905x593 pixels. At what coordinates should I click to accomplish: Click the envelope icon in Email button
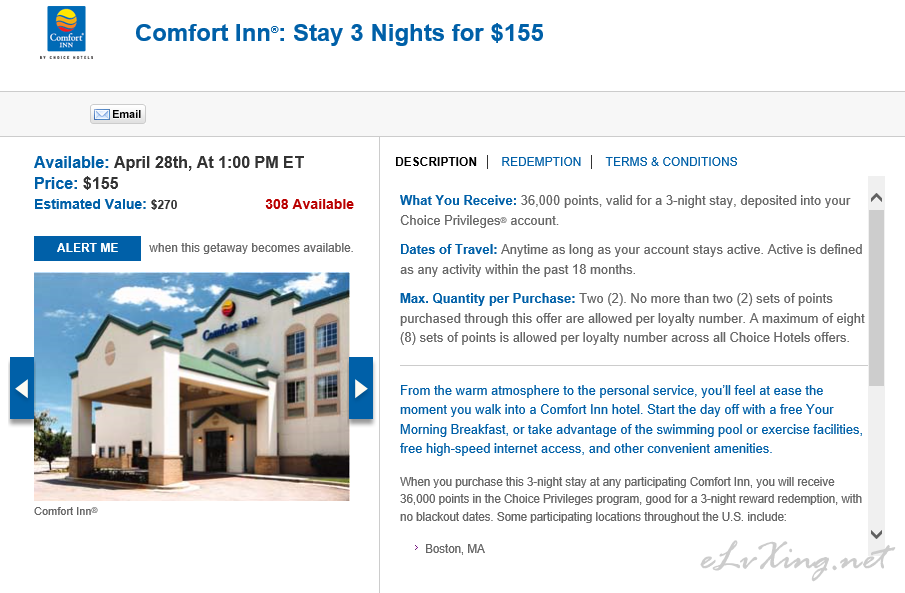[102, 114]
